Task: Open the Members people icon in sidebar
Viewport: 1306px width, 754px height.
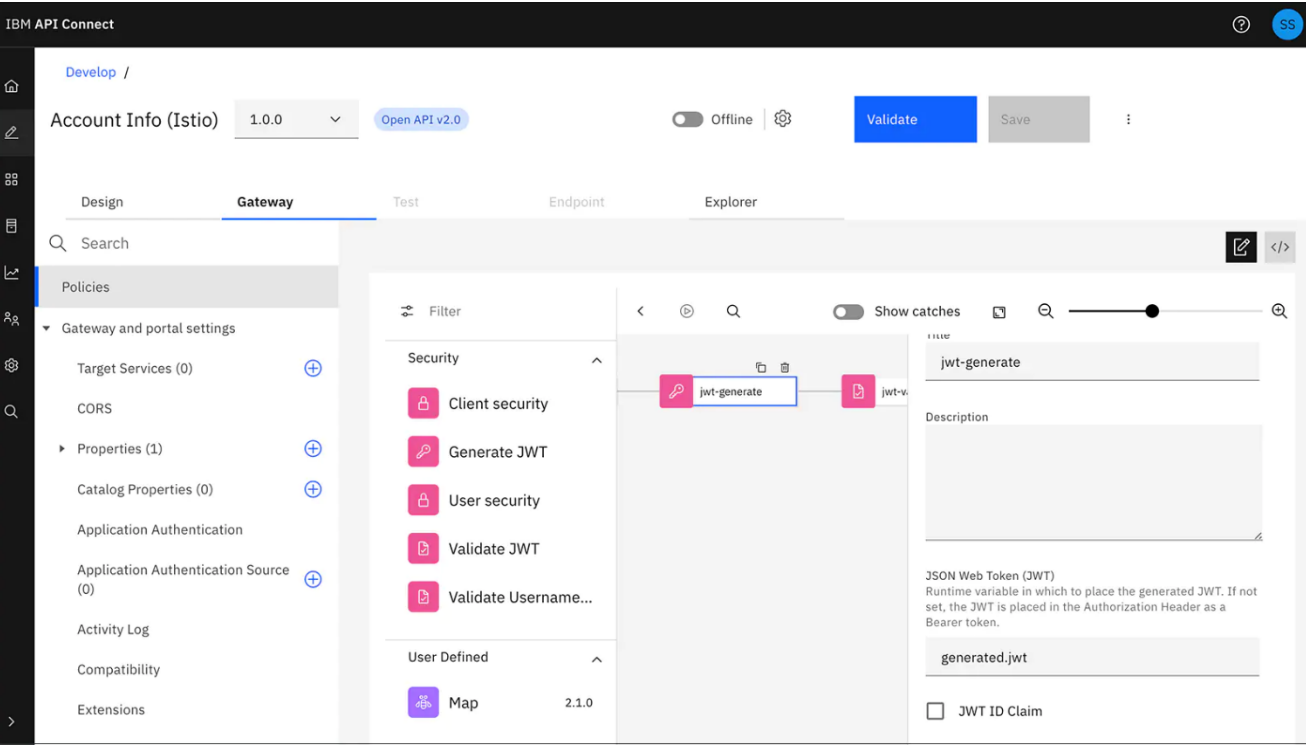Action: tap(12, 319)
